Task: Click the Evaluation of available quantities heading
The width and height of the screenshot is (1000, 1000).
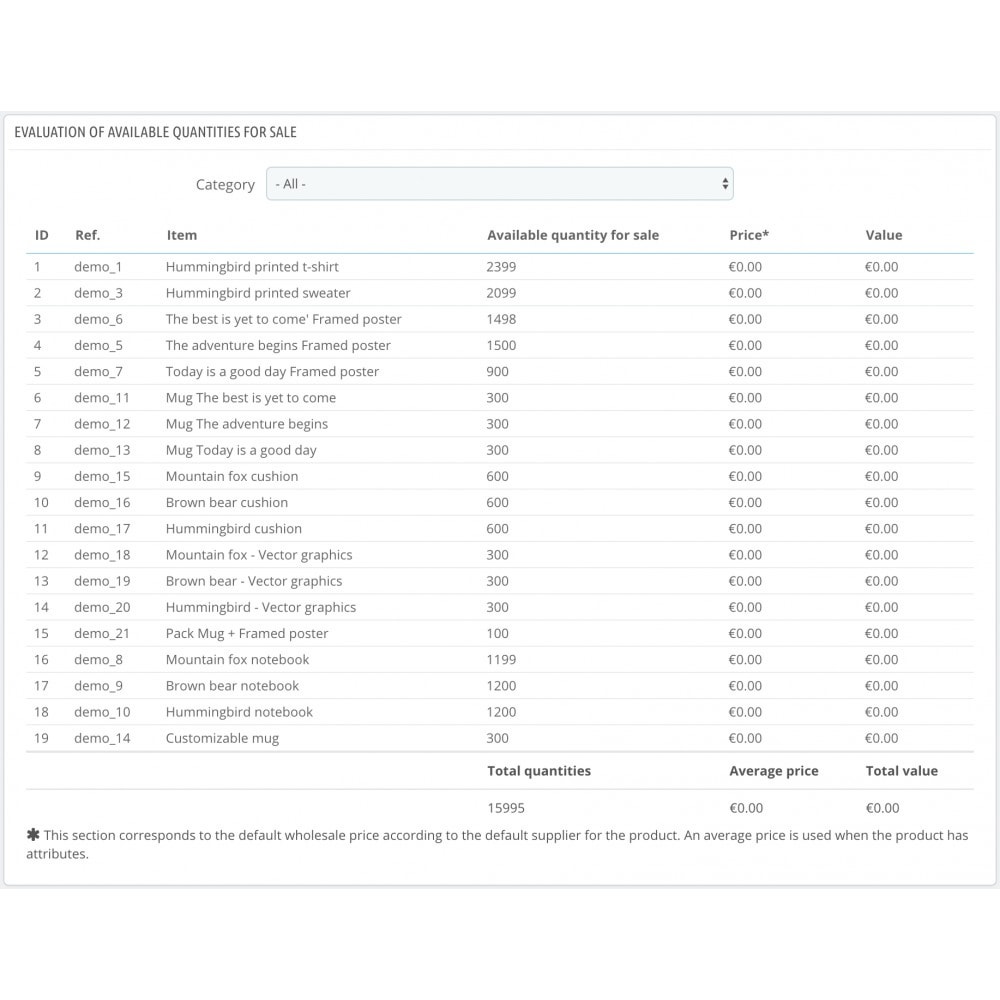Action: tap(155, 132)
